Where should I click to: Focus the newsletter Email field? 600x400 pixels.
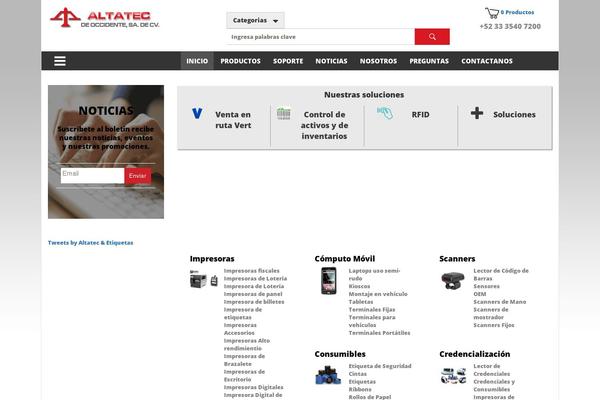click(92, 176)
